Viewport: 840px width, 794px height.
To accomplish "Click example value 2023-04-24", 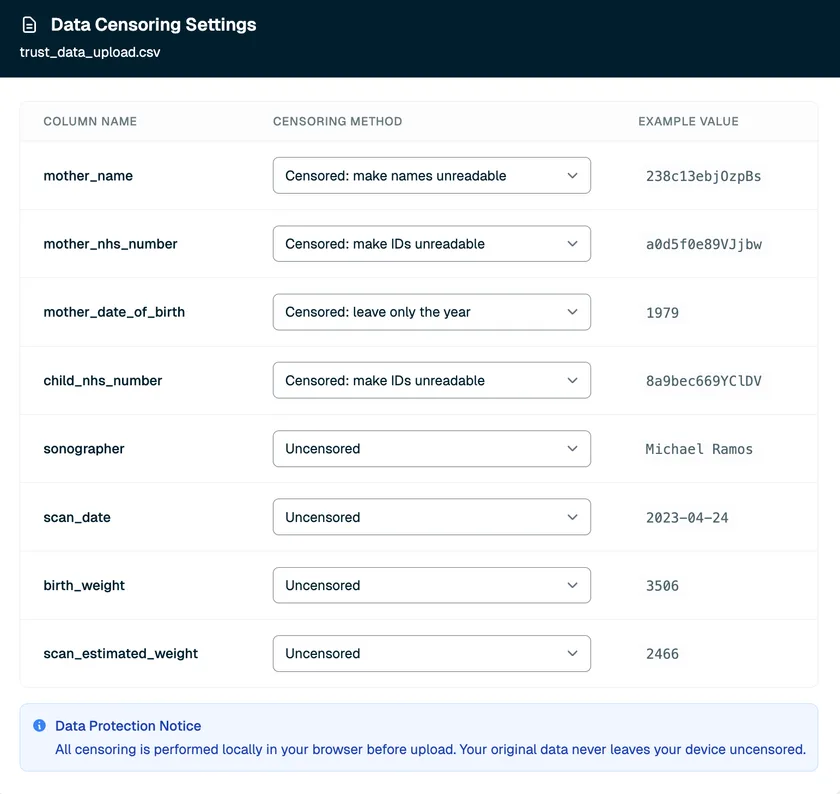I will (687, 518).
